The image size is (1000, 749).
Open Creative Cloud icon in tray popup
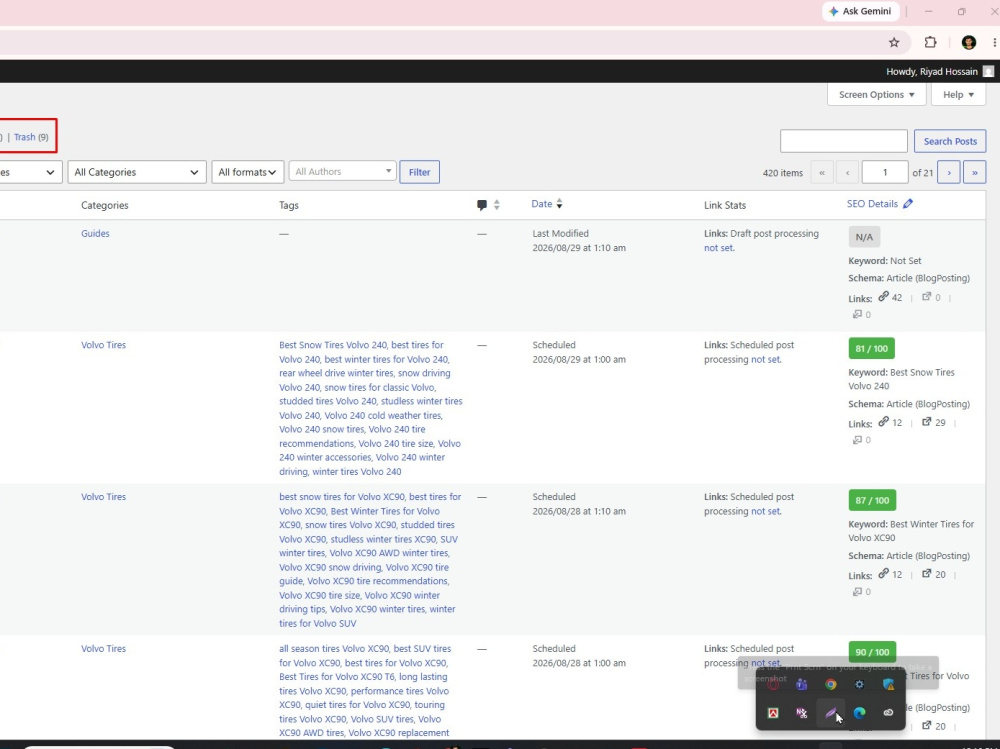(x=888, y=713)
